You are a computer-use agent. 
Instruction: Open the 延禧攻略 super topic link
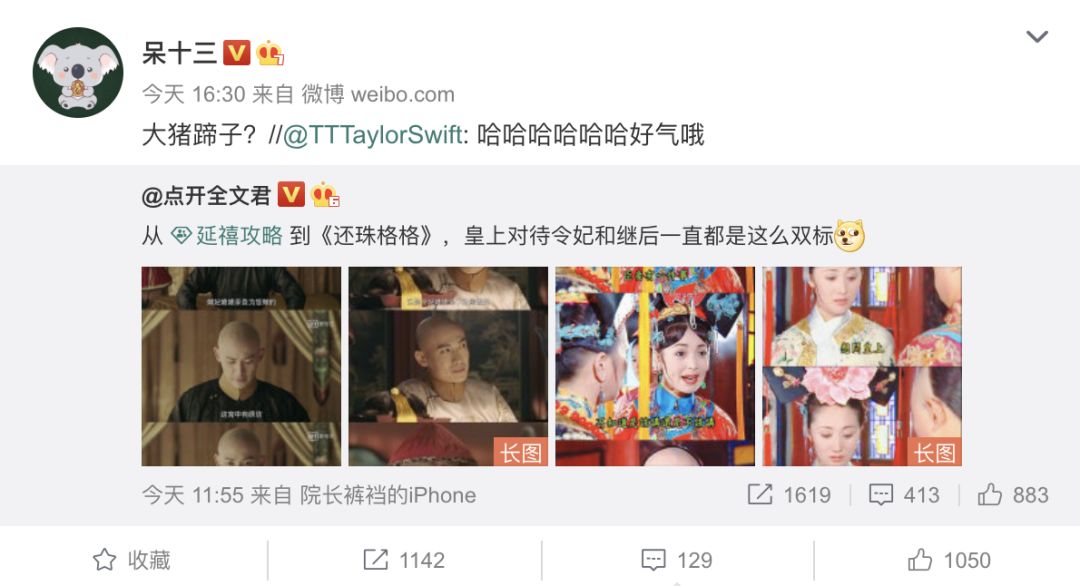click(227, 236)
